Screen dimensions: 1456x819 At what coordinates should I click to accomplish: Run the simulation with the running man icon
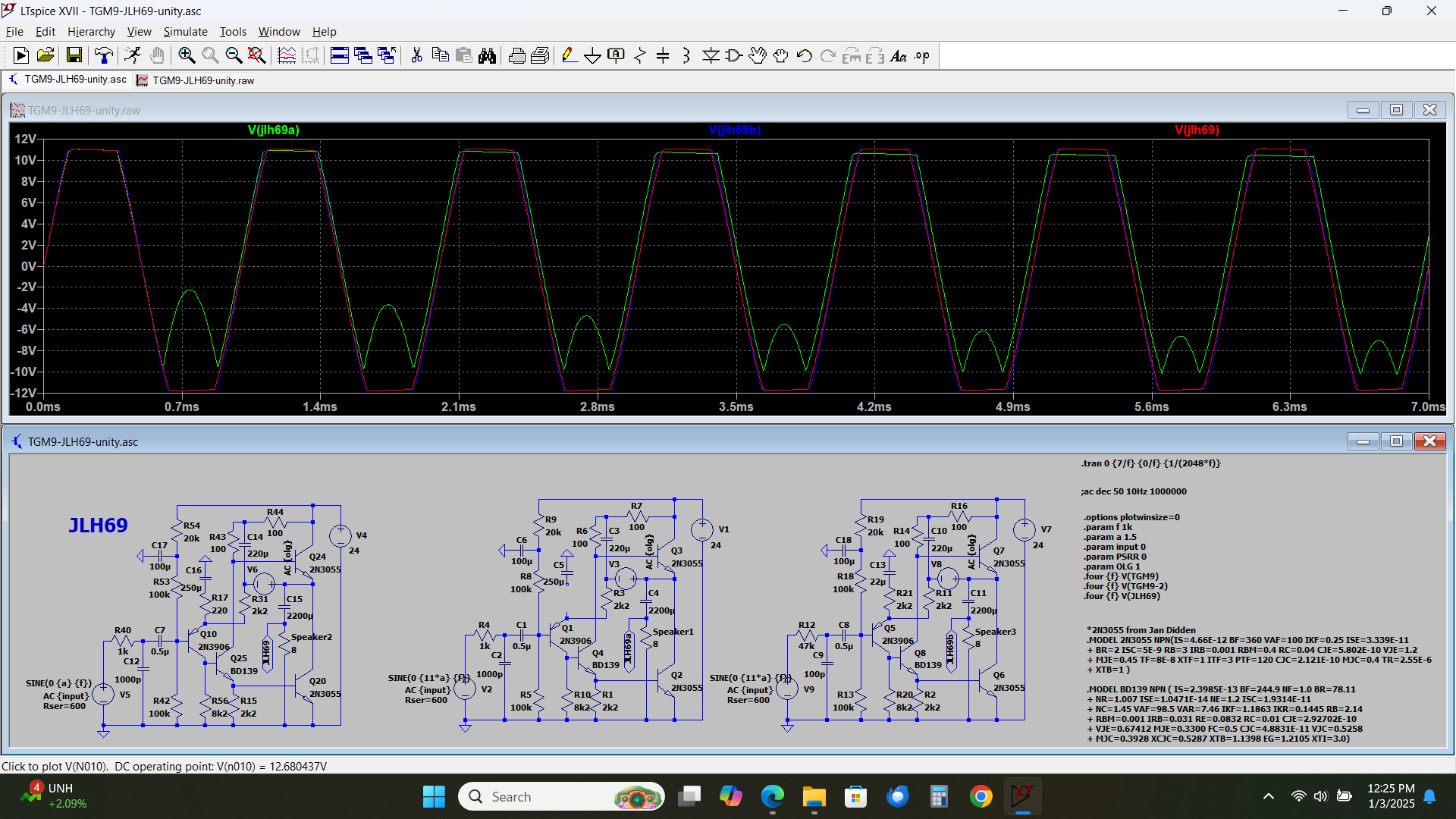[133, 55]
